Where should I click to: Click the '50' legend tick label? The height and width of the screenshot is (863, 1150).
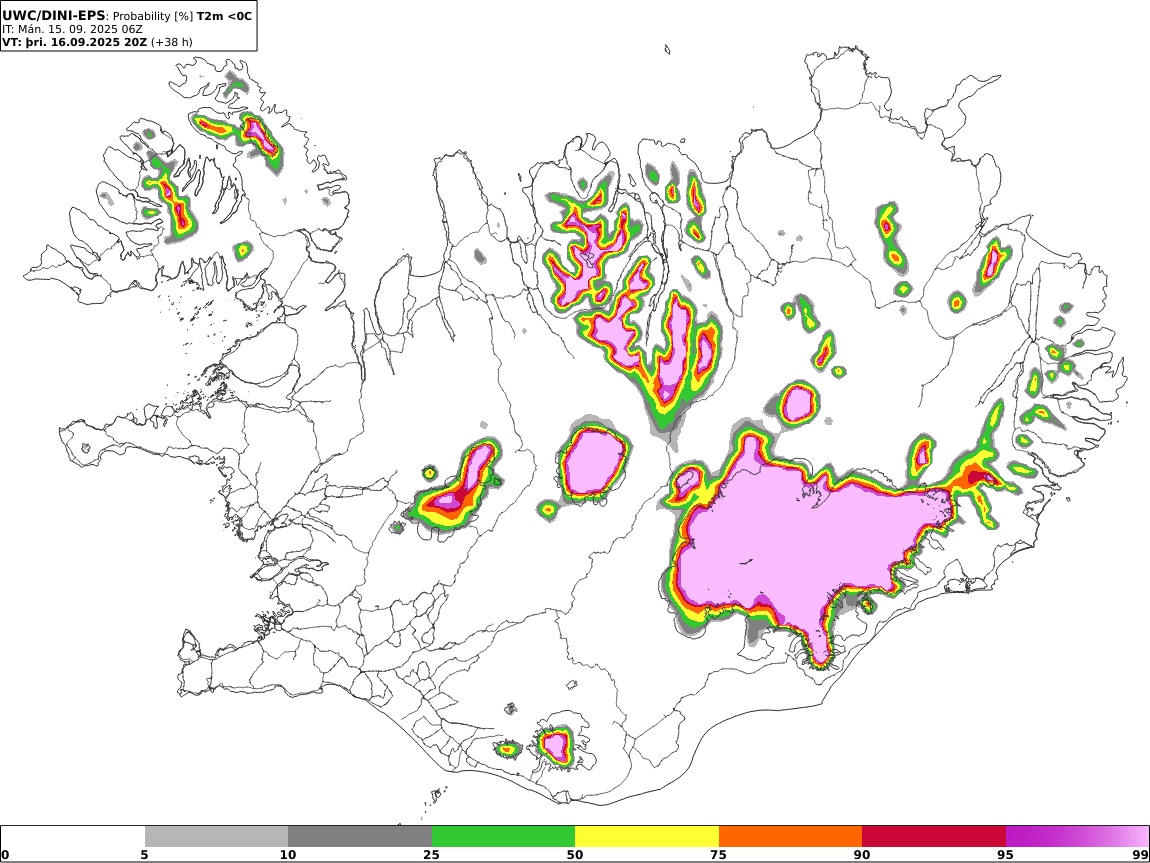click(x=575, y=855)
